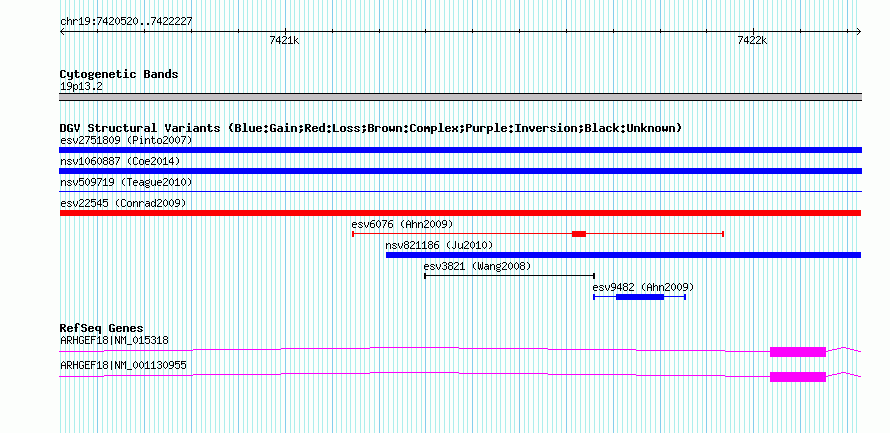Click the small red block of esv6076
Screen dimensions: 890x433
pyautogui.click(x=579, y=234)
